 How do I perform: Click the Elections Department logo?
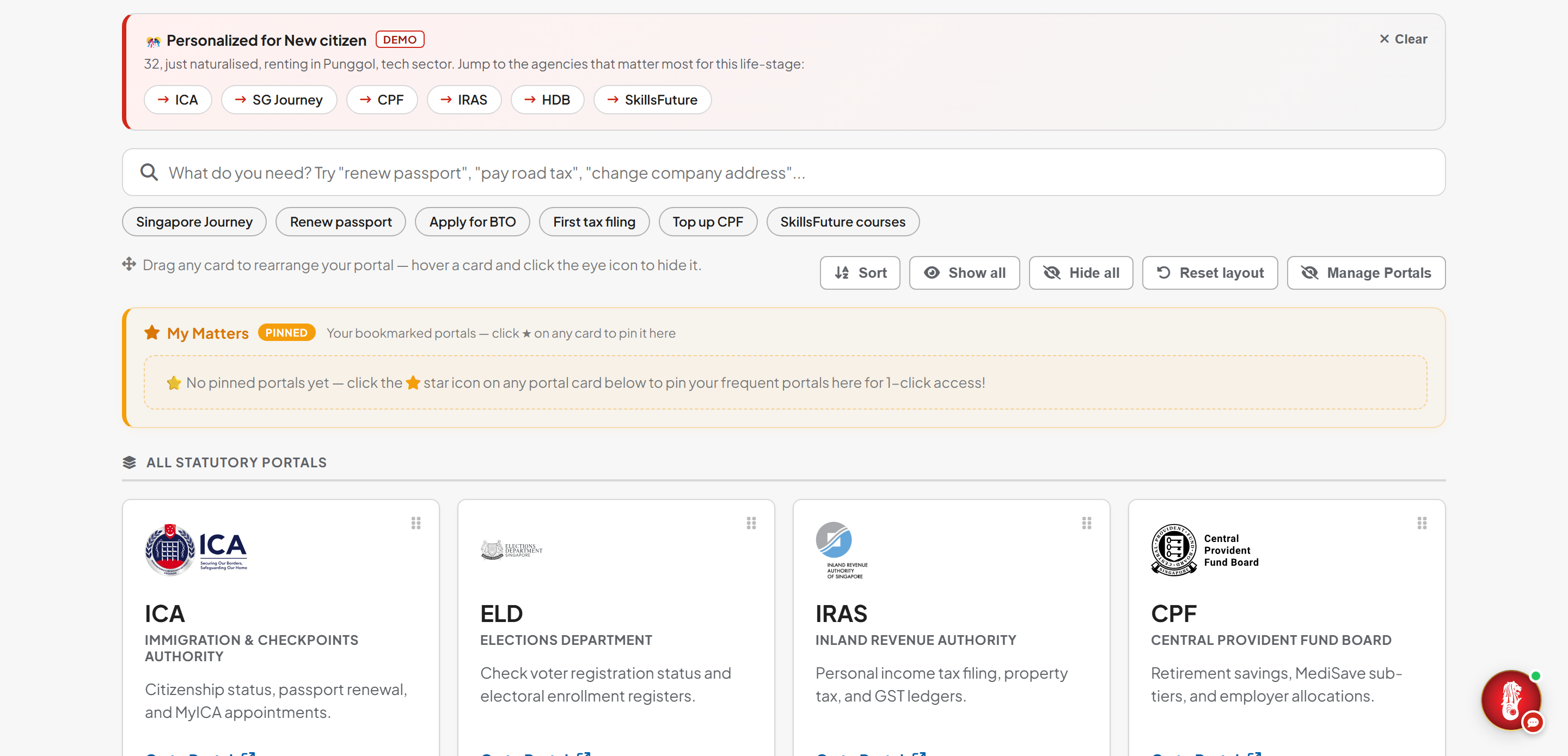pos(511,550)
